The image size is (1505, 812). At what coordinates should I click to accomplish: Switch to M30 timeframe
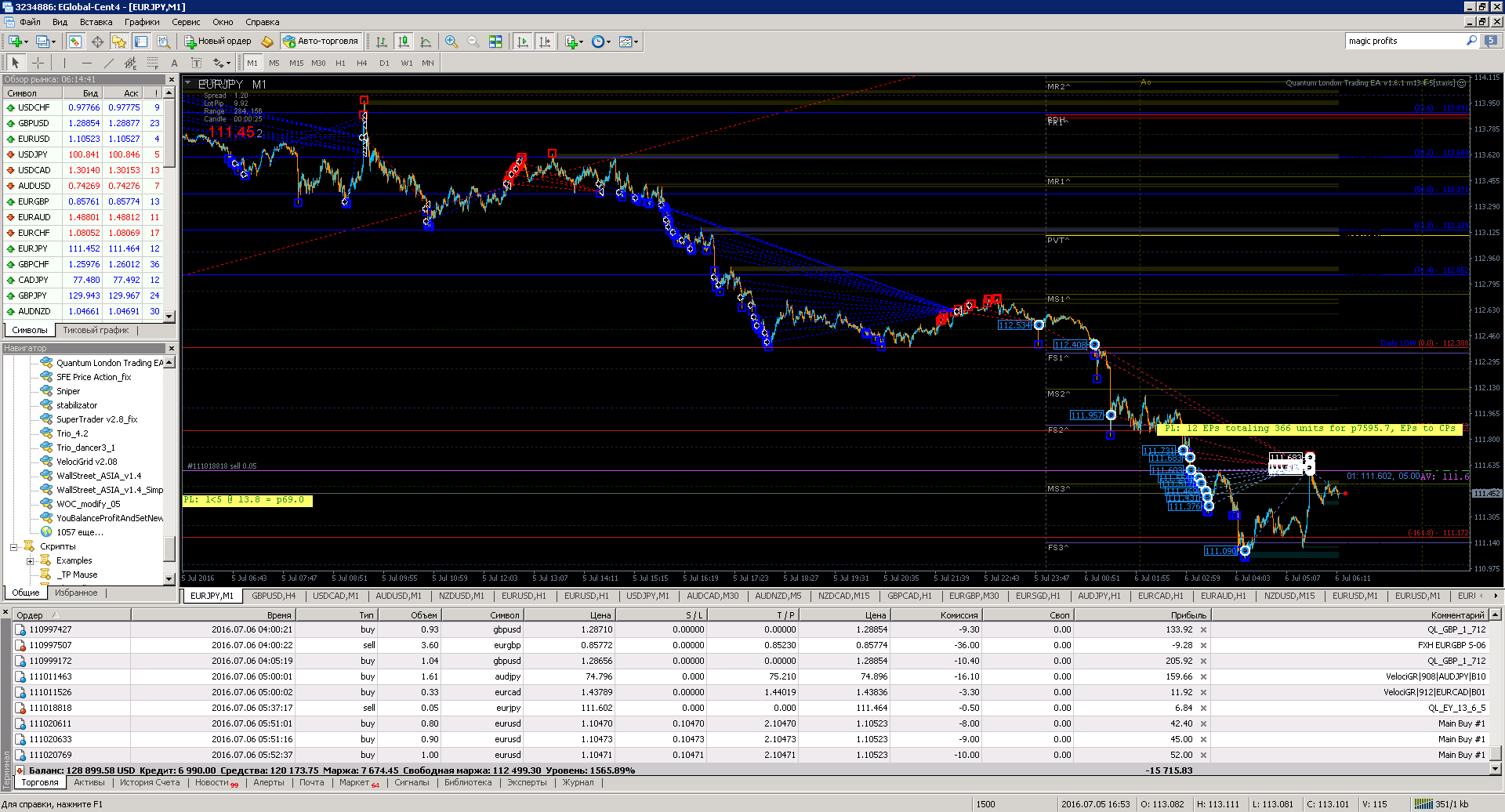[x=318, y=63]
